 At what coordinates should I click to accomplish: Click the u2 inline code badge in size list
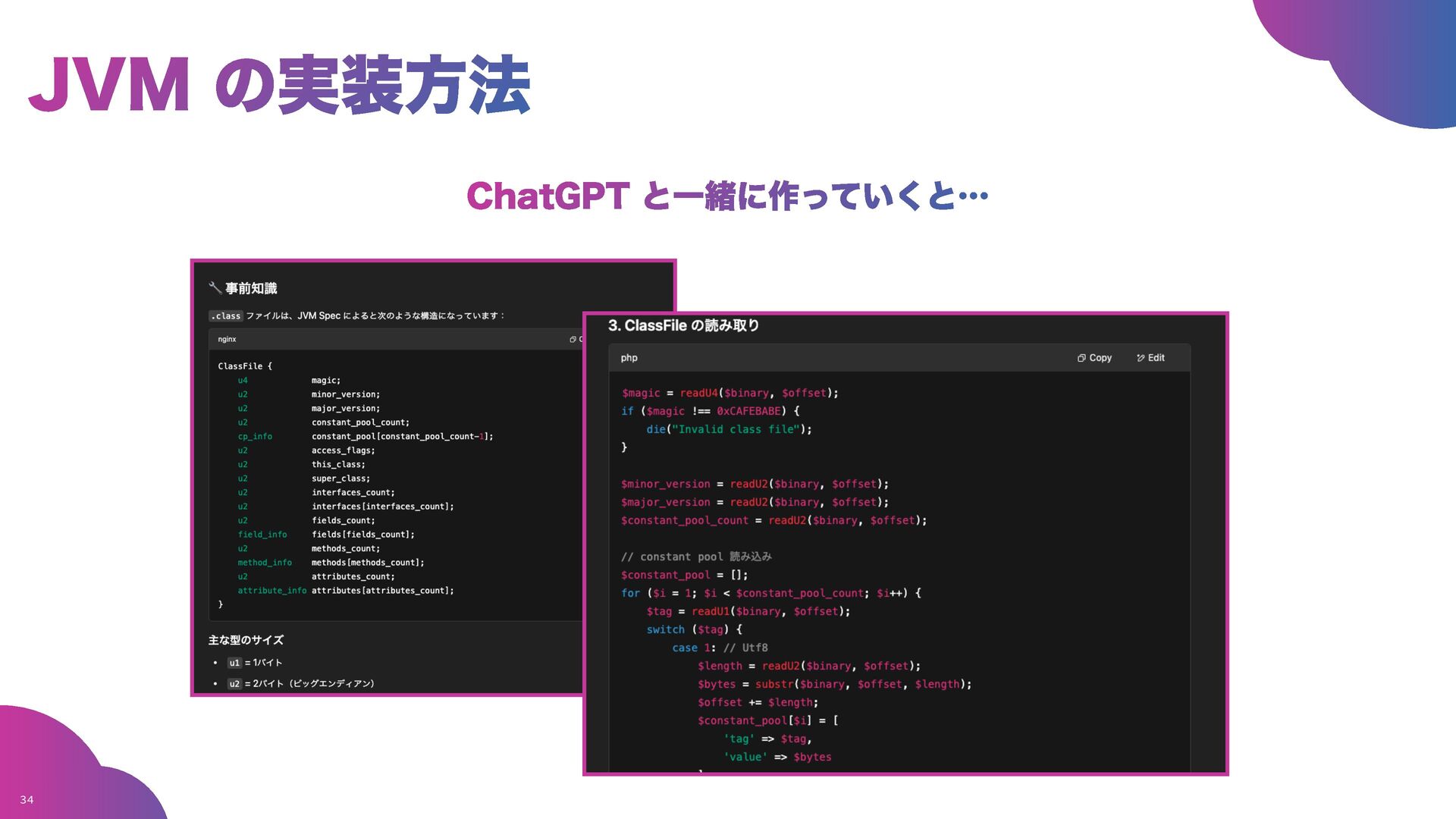pos(234,684)
